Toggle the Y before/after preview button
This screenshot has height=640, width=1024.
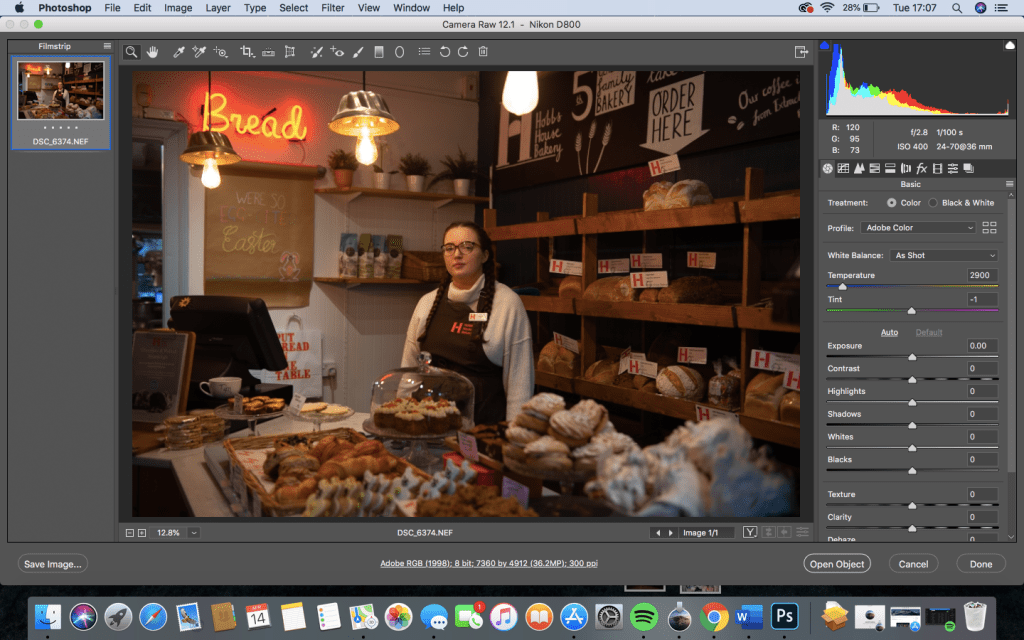click(750, 533)
